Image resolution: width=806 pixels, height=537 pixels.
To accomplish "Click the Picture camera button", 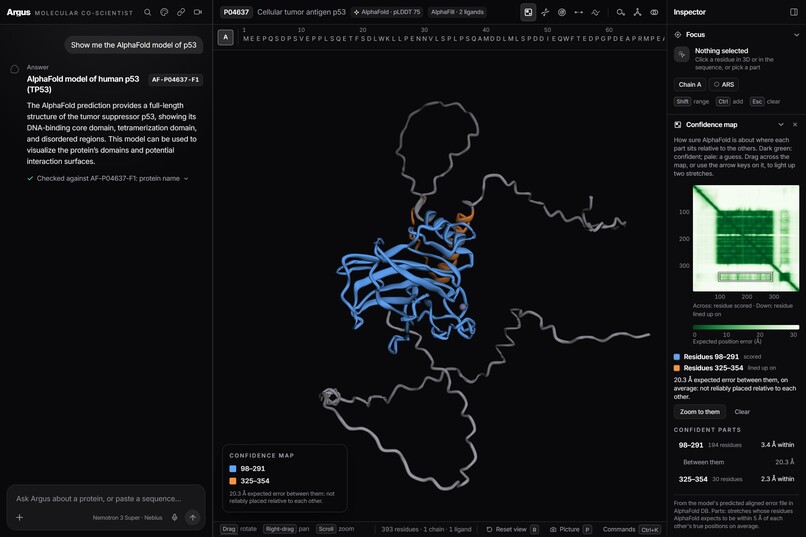I will (x=571, y=529).
